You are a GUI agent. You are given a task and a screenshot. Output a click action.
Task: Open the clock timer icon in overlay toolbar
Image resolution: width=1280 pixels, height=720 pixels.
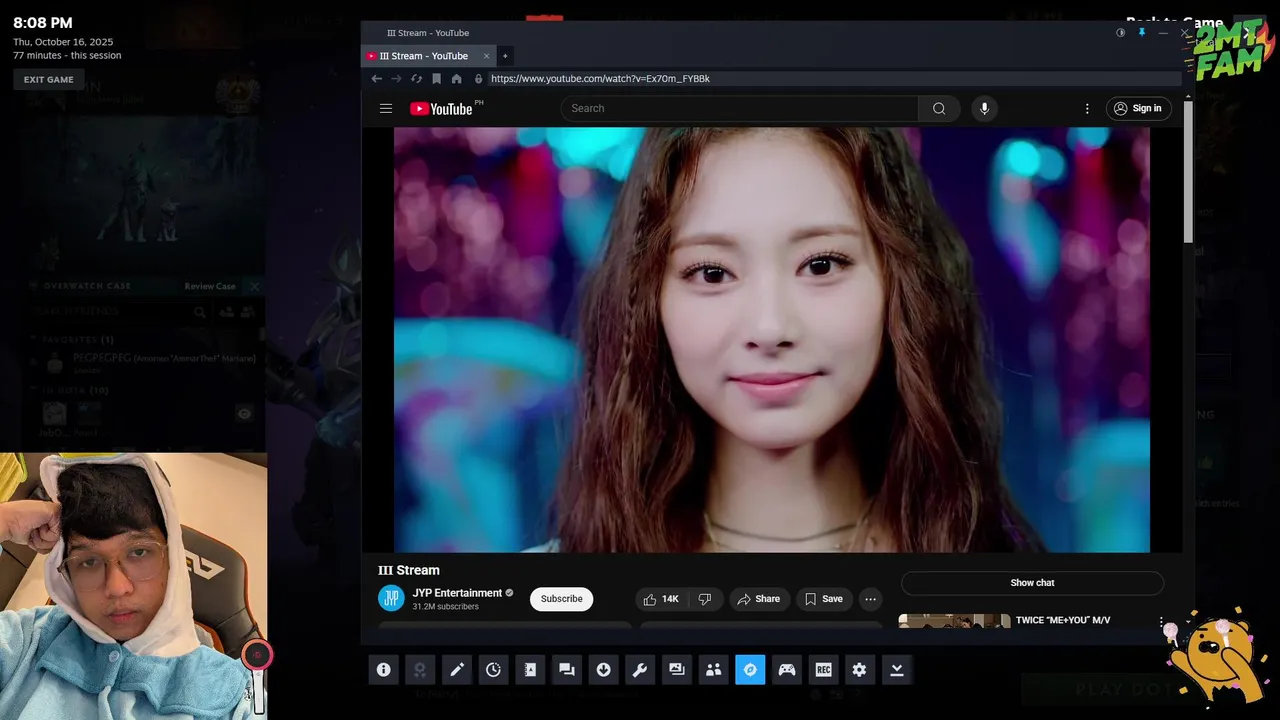point(493,670)
